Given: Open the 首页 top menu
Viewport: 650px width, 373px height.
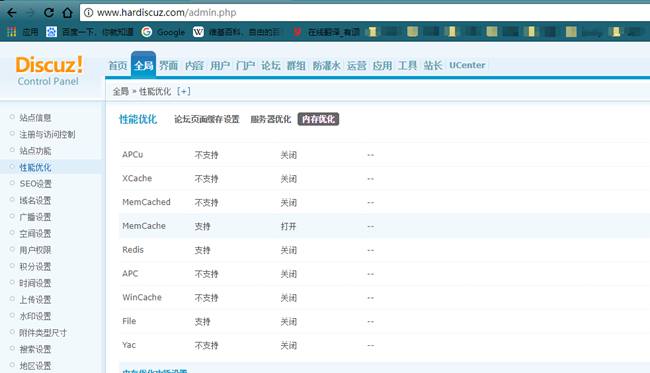Looking at the screenshot, I should click(118, 65).
